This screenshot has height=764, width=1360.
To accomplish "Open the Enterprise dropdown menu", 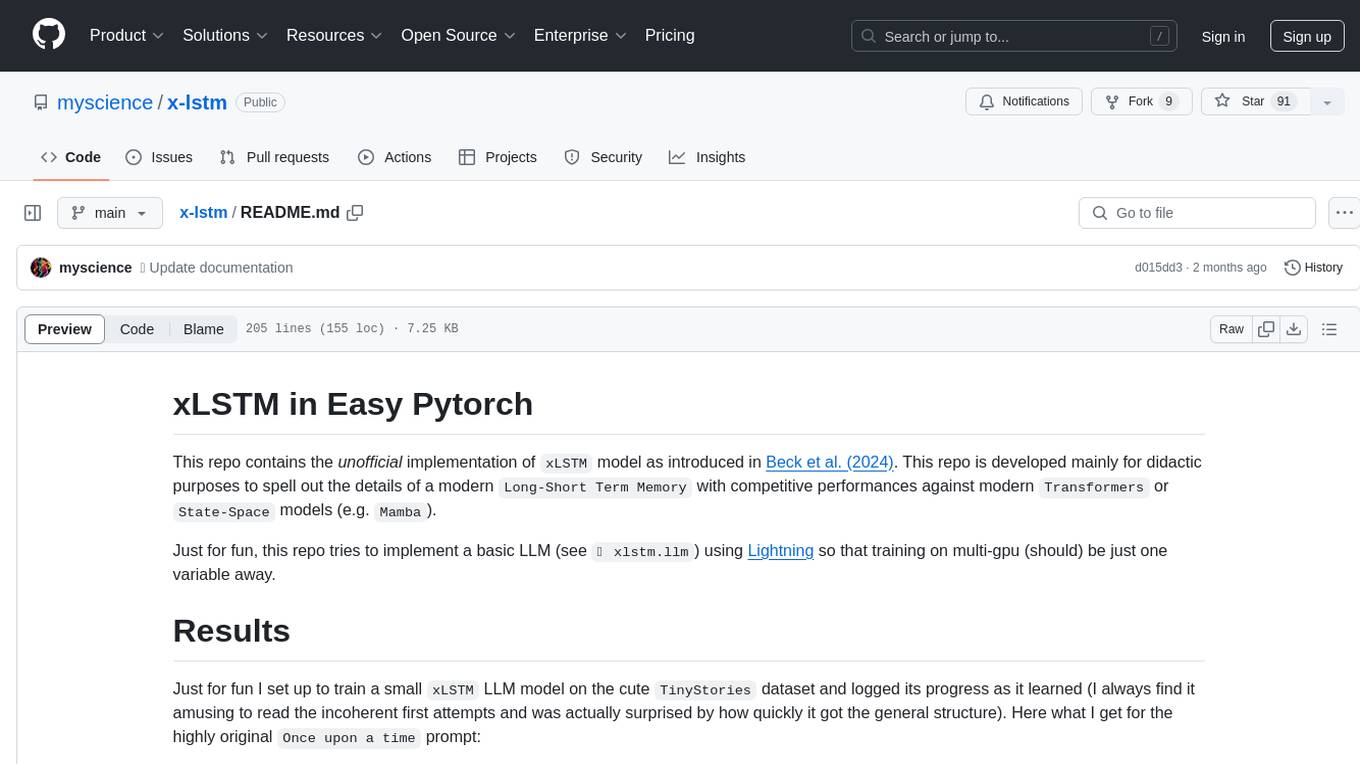I will coord(580,35).
